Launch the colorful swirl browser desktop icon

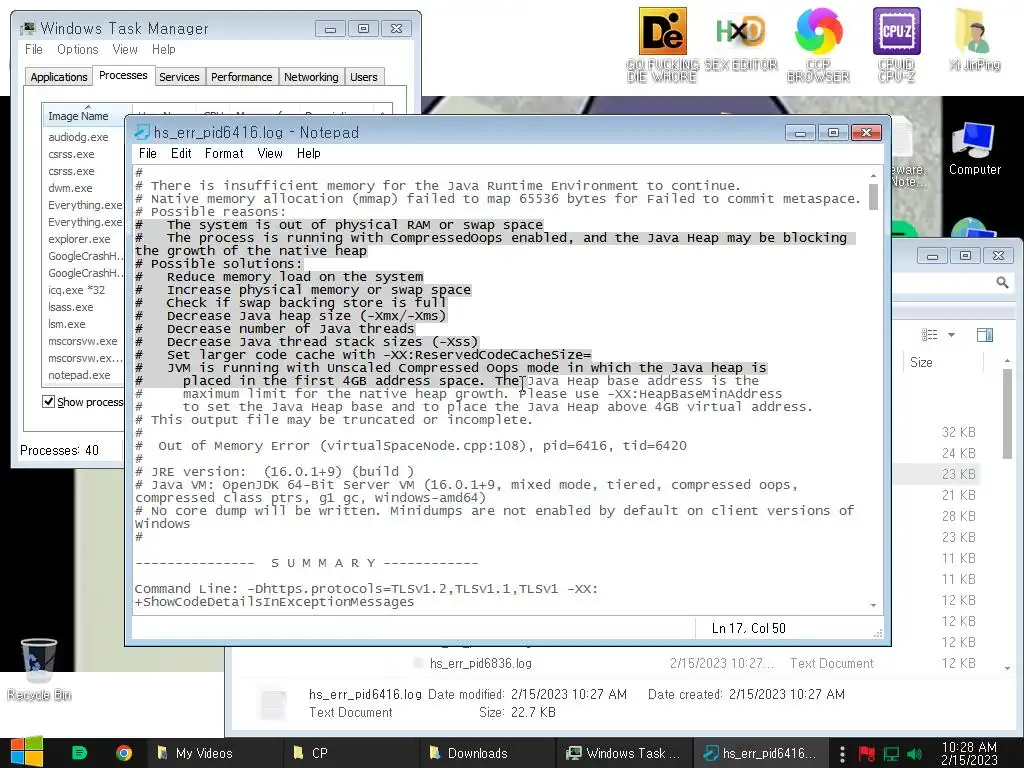click(x=818, y=31)
